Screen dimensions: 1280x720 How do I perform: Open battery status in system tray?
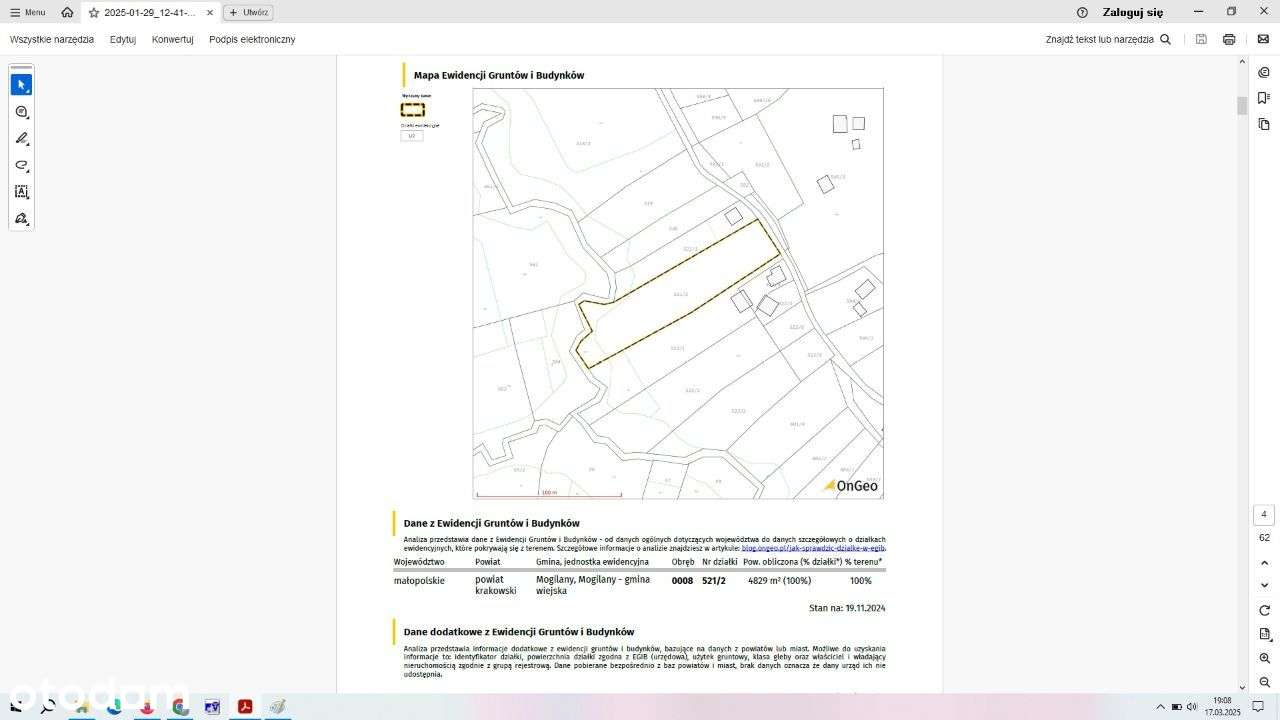pos(1176,707)
